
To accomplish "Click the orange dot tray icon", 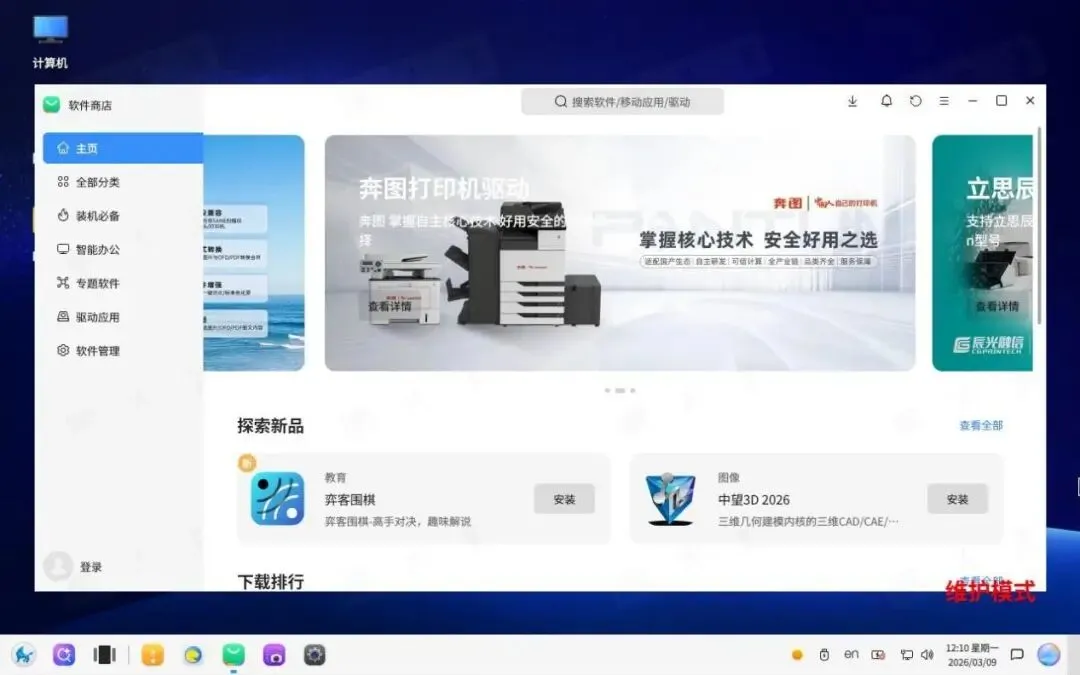I will pos(797,655).
